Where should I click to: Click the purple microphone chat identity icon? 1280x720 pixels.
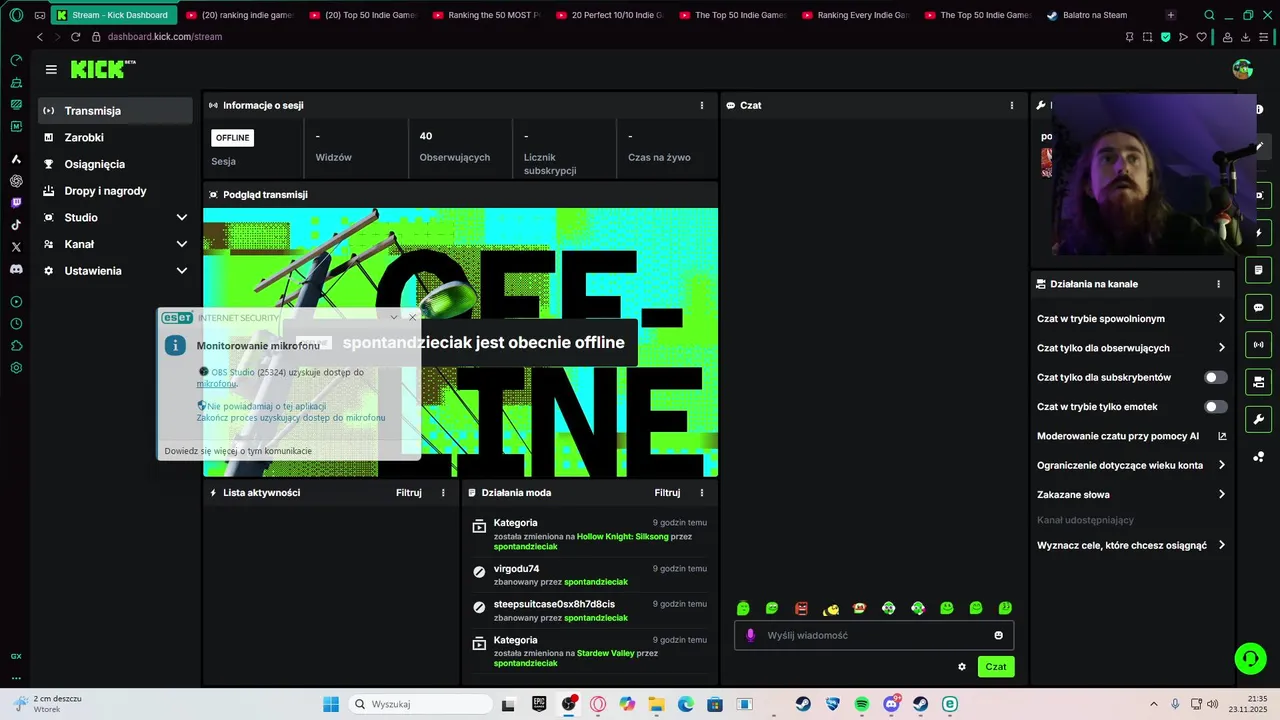pos(750,635)
